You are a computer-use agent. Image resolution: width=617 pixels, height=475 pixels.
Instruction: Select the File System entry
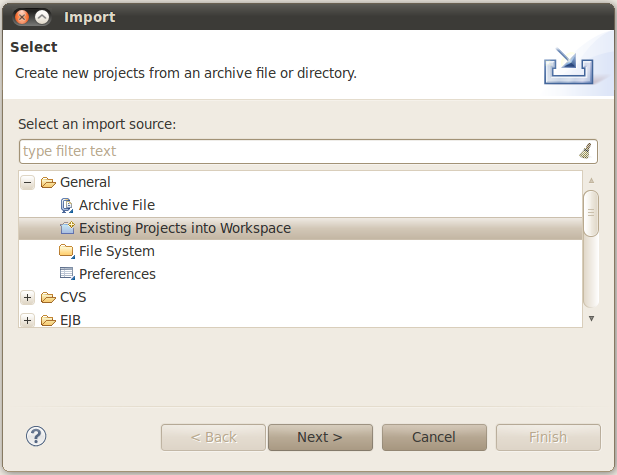tap(116, 251)
